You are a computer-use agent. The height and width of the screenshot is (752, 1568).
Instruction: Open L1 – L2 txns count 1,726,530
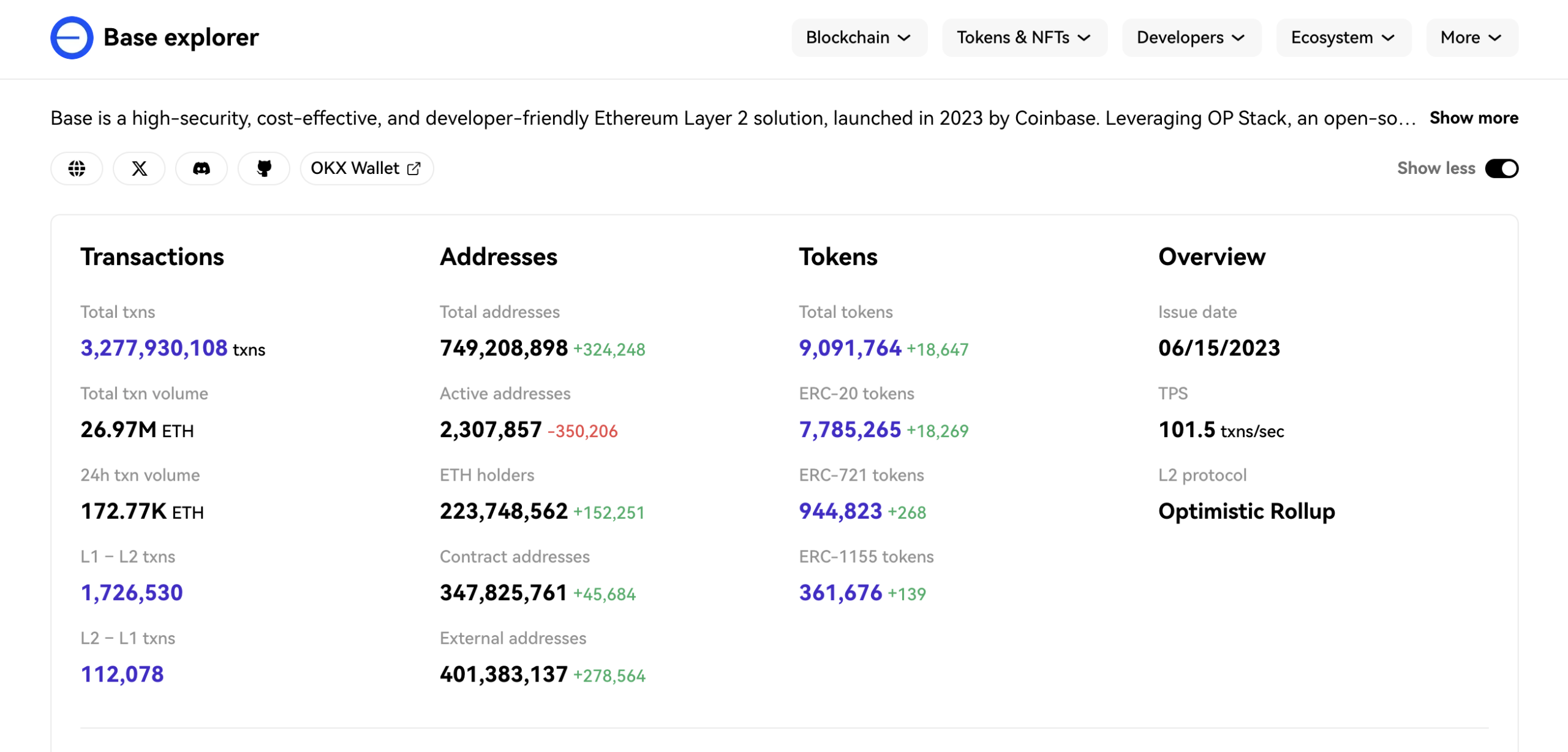132,592
